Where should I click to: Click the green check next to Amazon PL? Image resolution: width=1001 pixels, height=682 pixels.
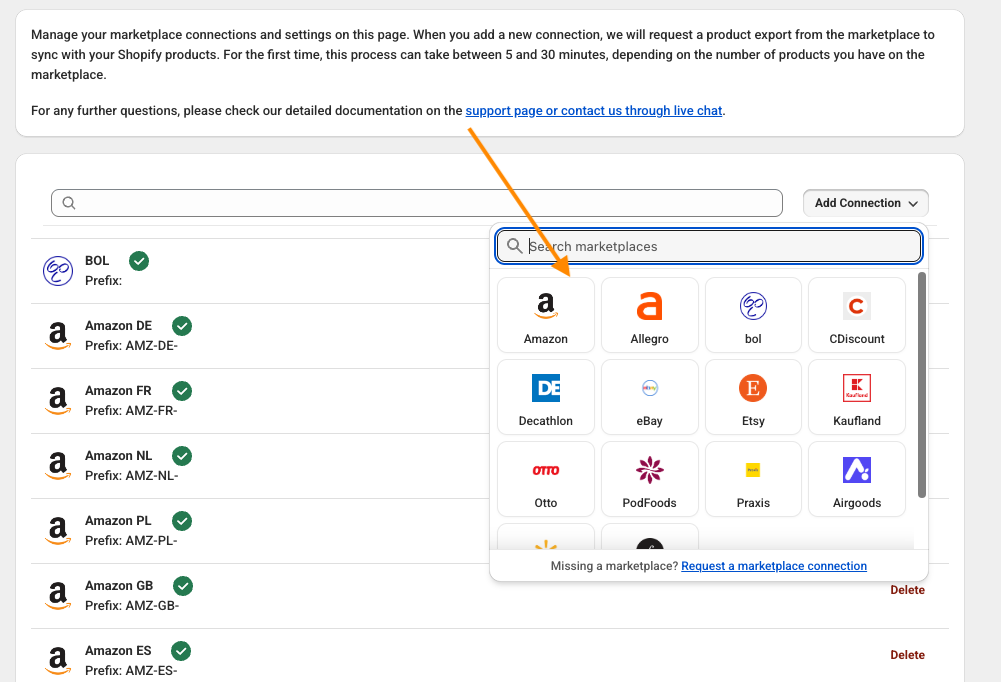pyautogui.click(x=182, y=521)
